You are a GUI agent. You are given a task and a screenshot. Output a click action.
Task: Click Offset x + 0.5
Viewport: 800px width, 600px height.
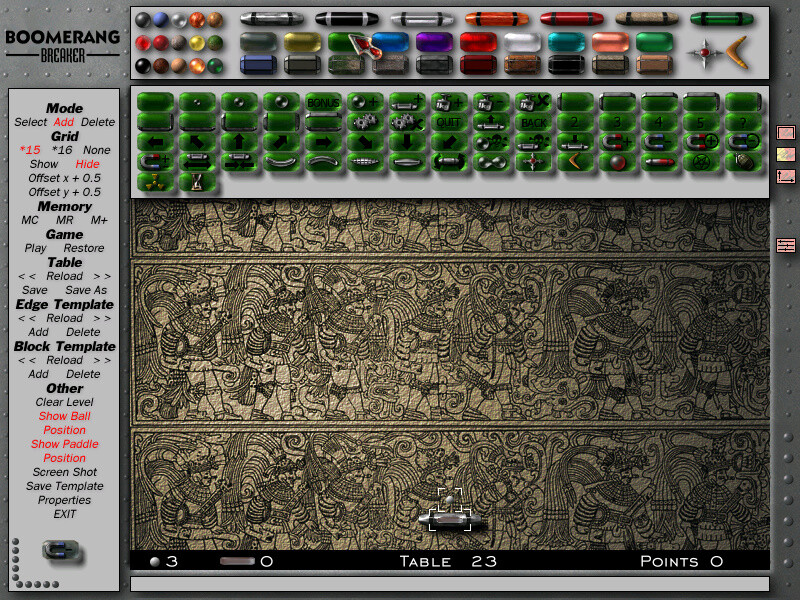click(64, 178)
